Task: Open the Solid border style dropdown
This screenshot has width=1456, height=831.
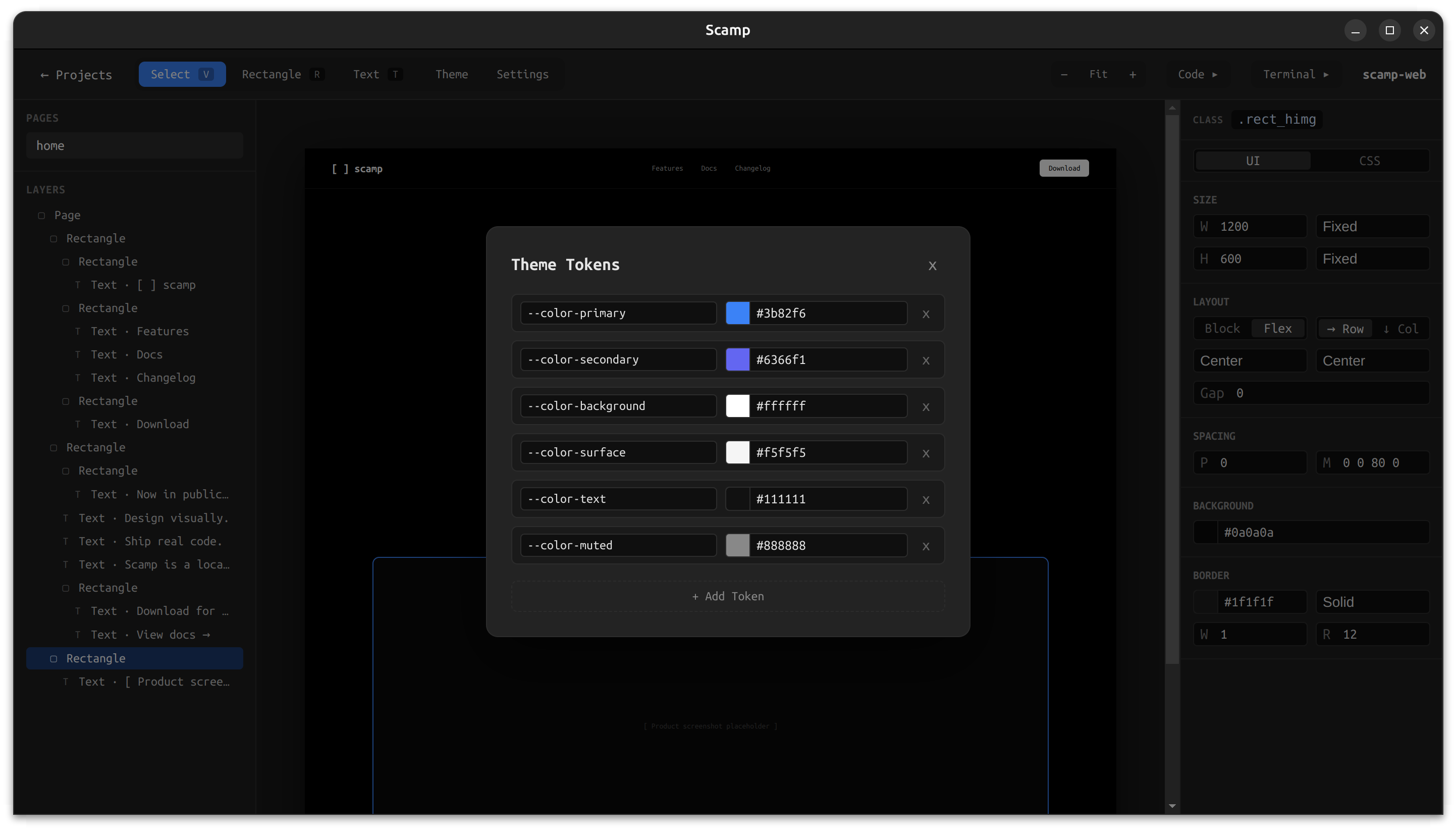Action: pos(1372,602)
